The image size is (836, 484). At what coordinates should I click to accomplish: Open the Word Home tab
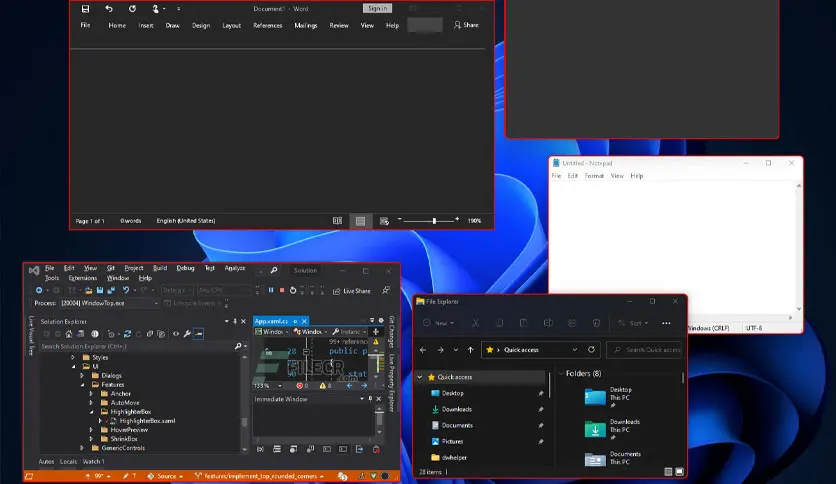pos(117,25)
